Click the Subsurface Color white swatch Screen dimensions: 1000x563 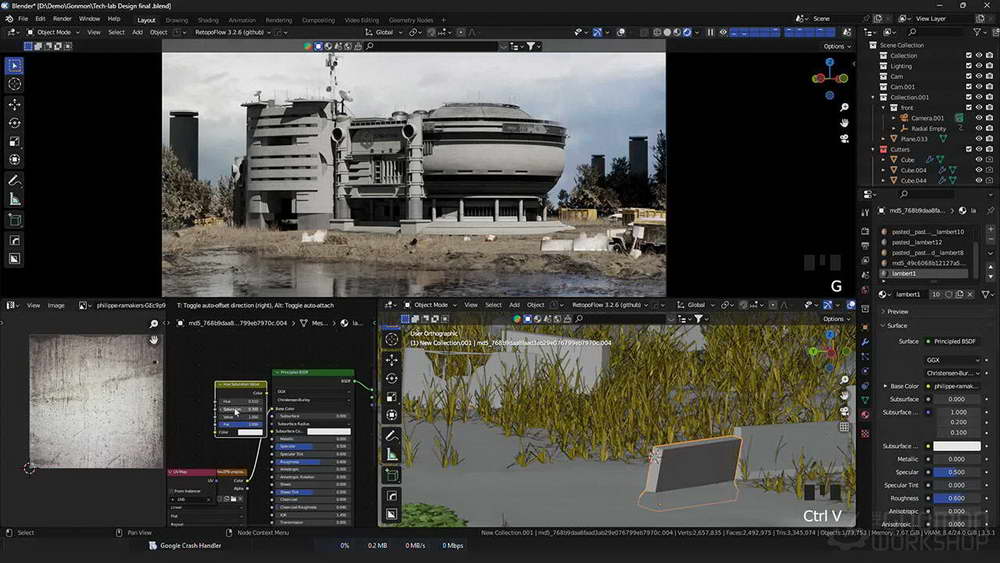pyautogui.click(x=957, y=446)
